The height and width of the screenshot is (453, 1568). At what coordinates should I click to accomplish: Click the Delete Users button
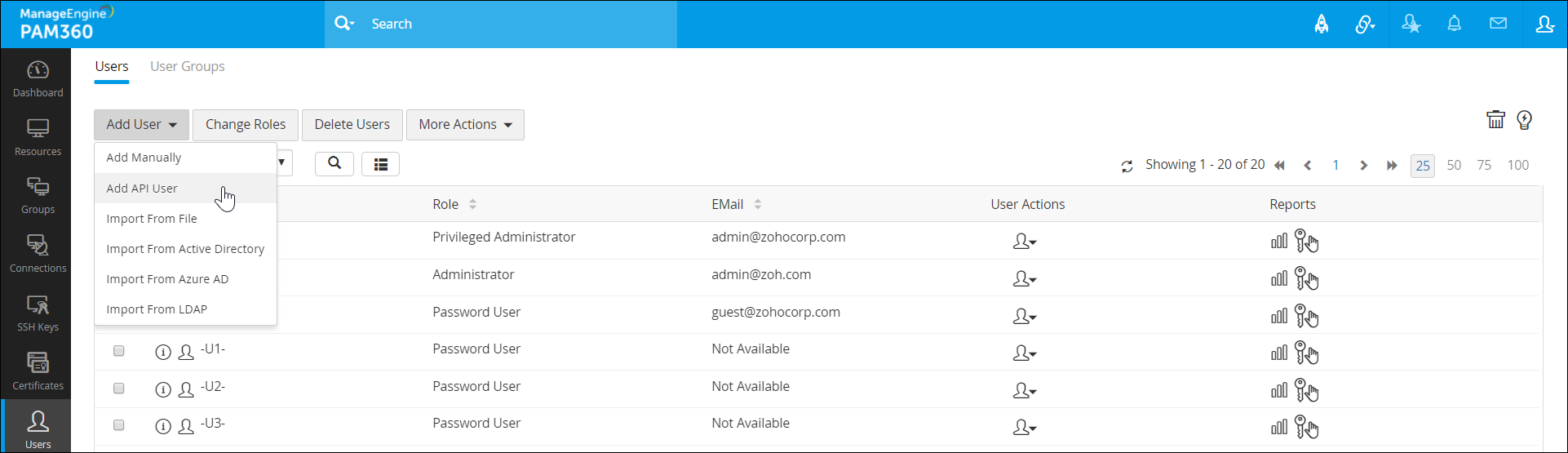[x=352, y=125]
